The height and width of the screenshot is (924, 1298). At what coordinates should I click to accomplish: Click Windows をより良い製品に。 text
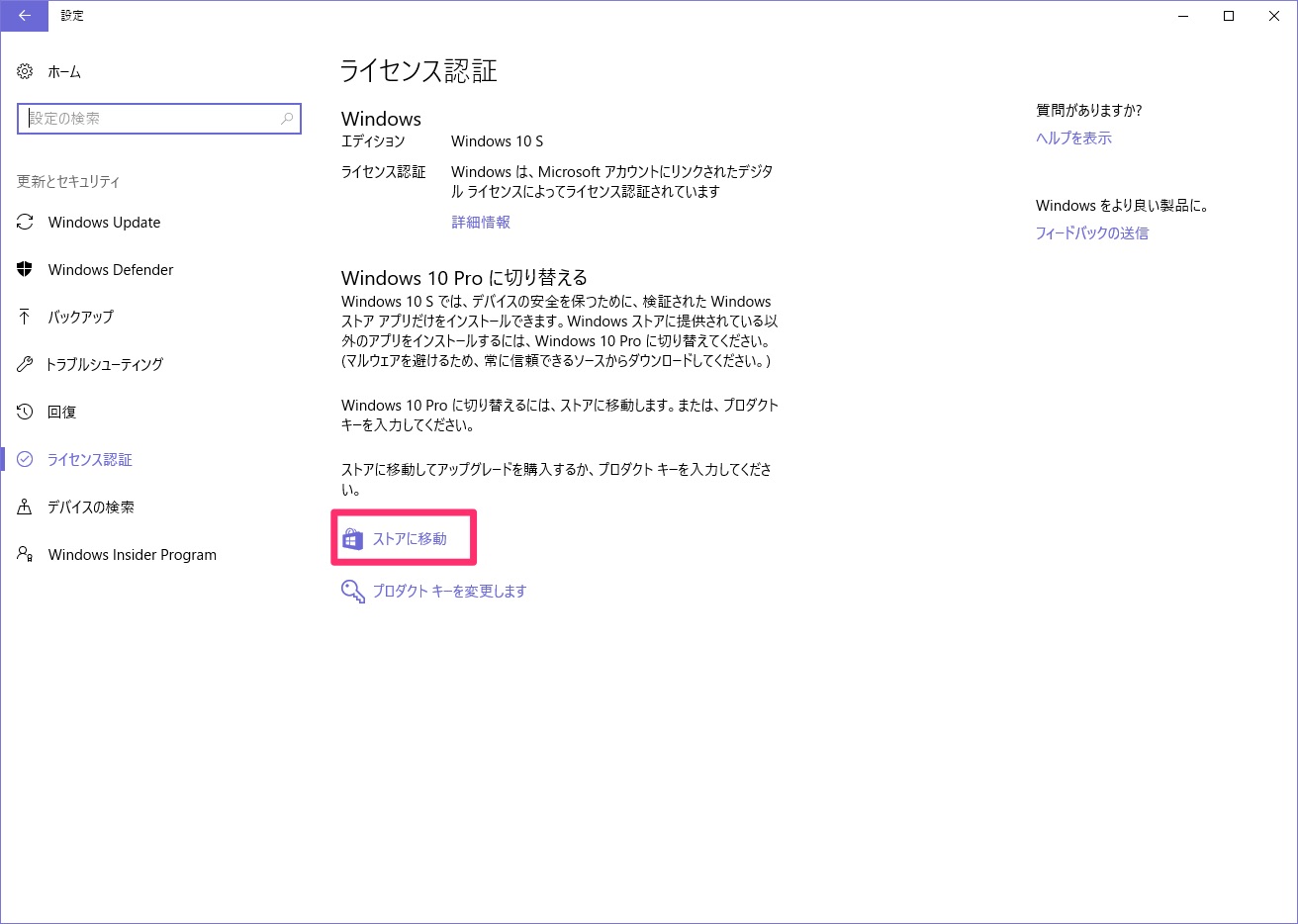tap(1122, 206)
